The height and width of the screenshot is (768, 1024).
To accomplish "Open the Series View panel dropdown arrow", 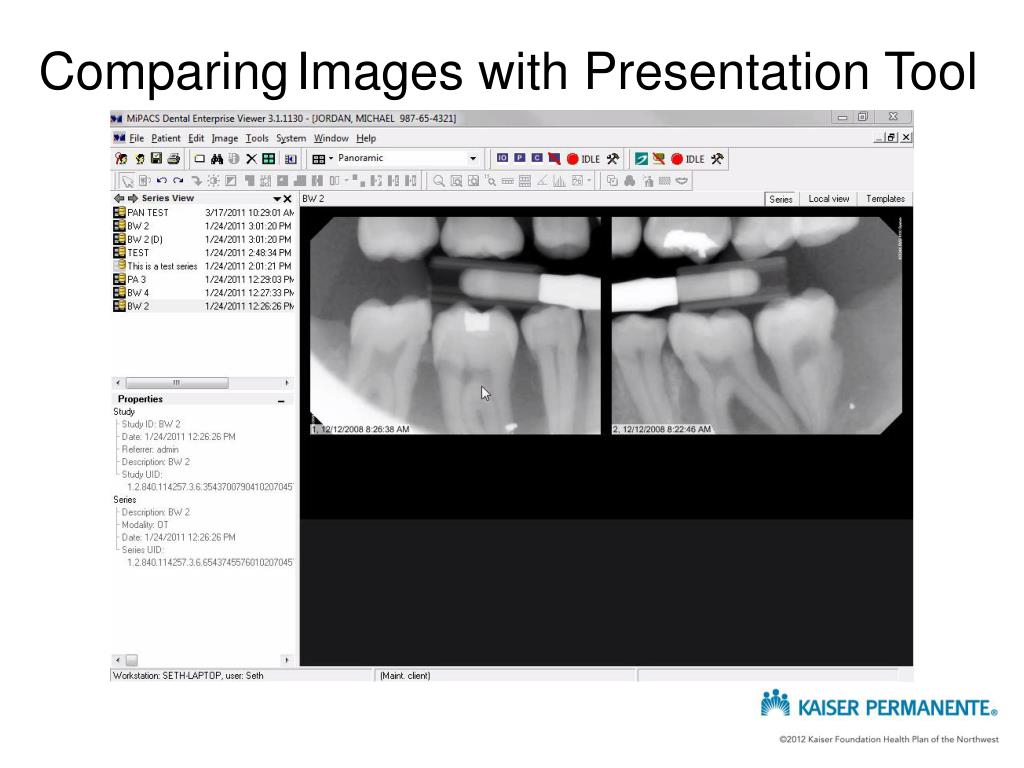I will (277, 199).
